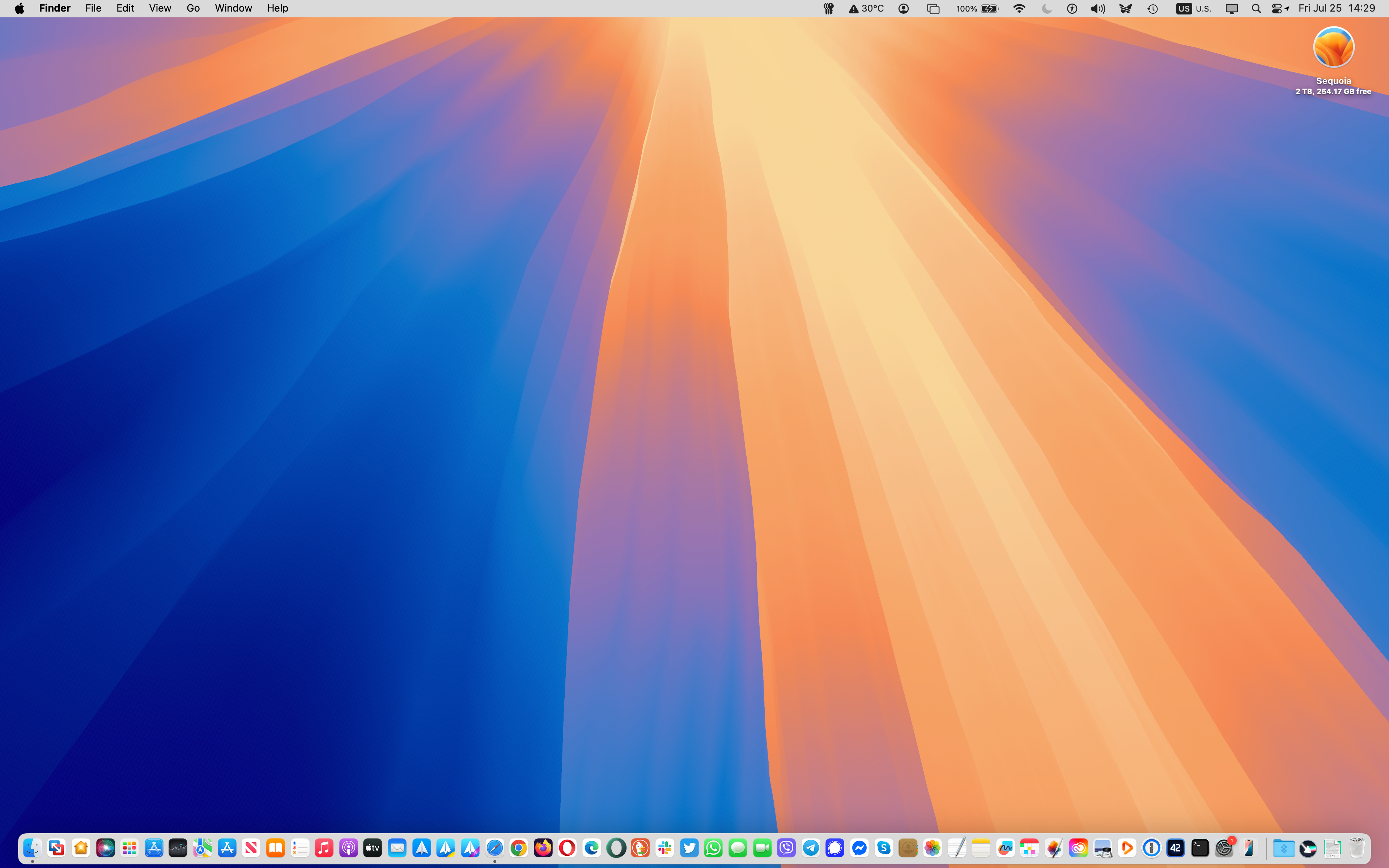This screenshot has height=868, width=1389.
Task: Open 1Password from the Dock
Action: click(1151, 848)
